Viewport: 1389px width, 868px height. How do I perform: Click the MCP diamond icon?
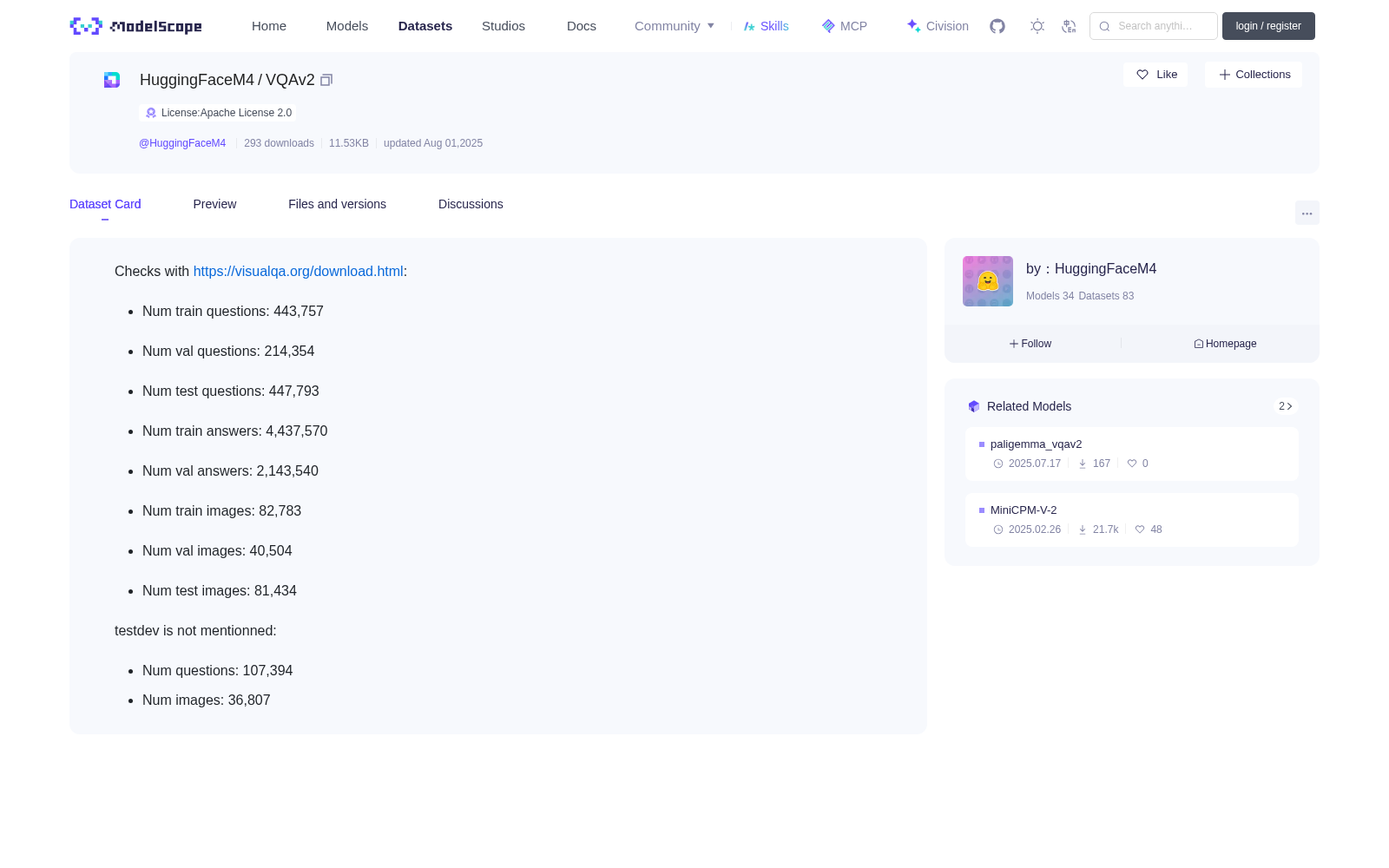coord(828,26)
